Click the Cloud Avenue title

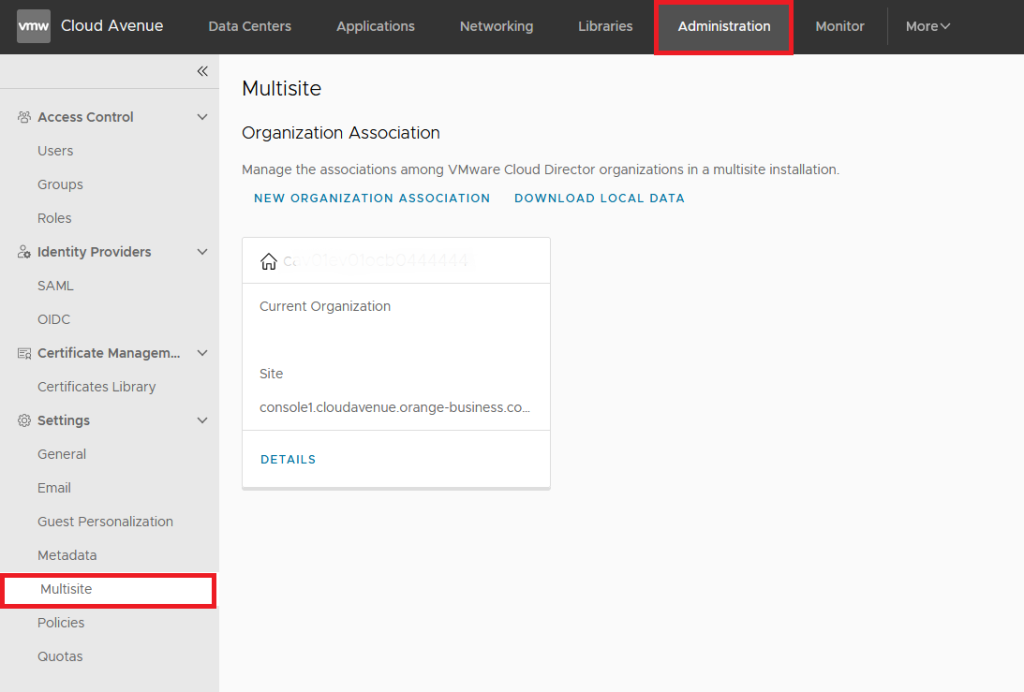[x=112, y=25]
